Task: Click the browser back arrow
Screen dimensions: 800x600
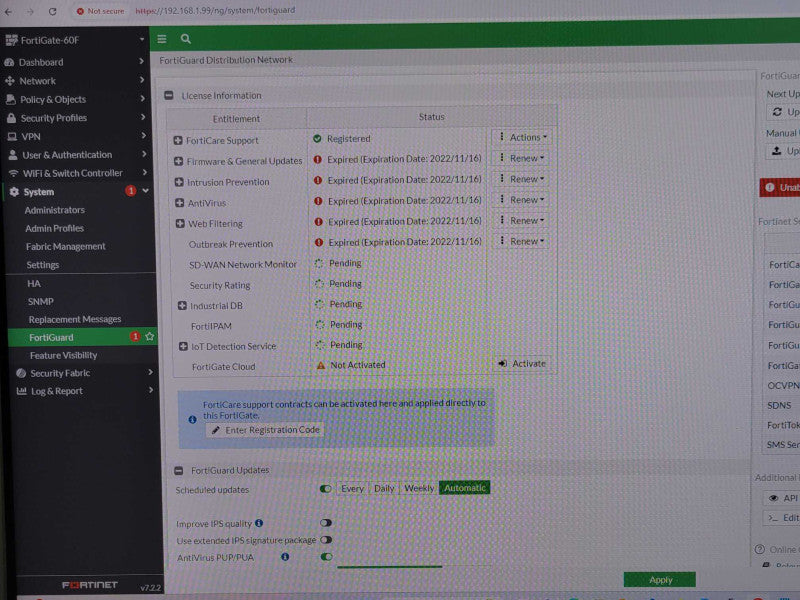Action: click(9, 11)
